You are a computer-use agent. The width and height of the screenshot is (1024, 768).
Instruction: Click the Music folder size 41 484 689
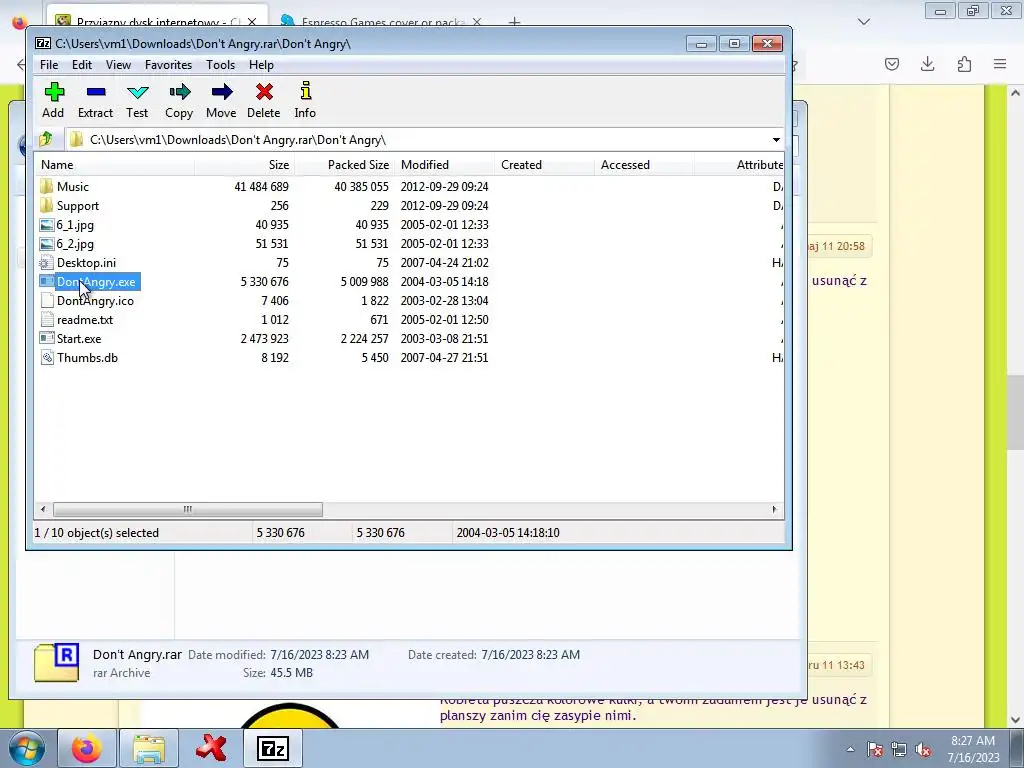coord(261,186)
